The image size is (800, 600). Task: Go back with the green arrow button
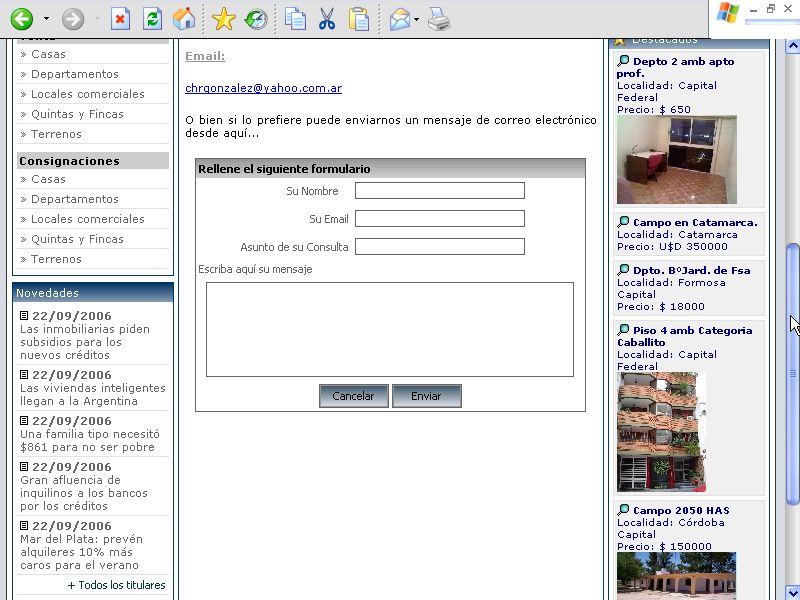[x=22, y=19]
